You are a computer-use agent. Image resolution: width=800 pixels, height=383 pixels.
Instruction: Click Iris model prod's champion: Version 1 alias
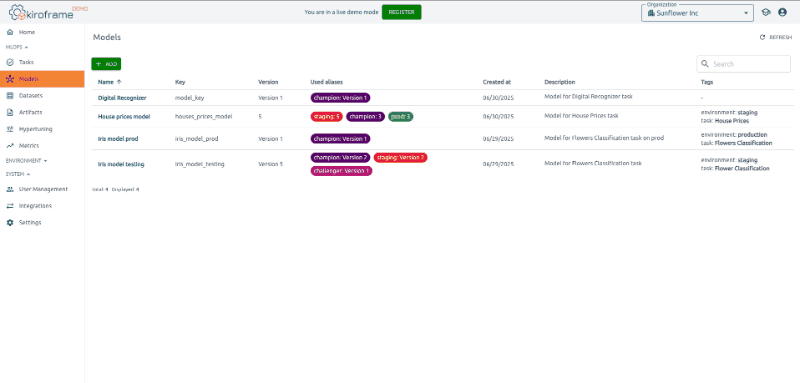340,139
